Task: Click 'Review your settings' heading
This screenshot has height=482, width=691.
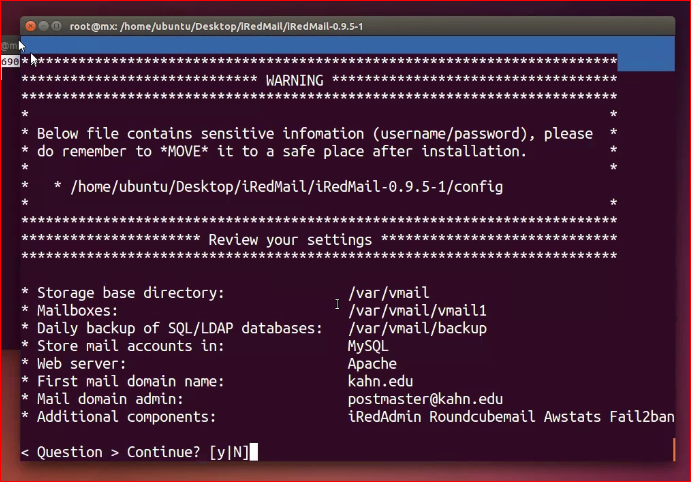Action: [x=290, y=240]
